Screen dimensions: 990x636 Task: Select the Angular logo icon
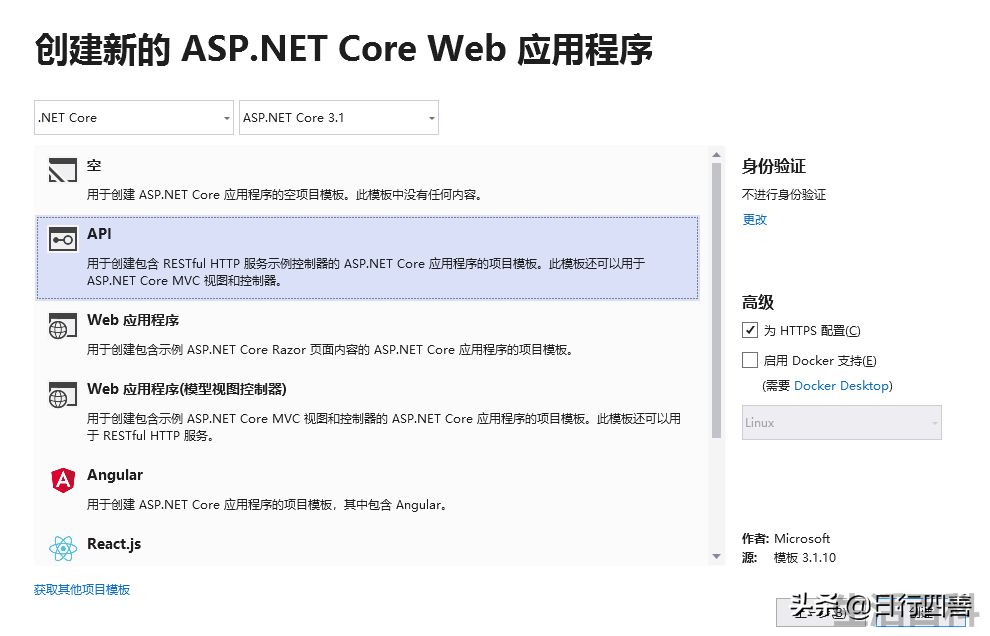[63, 481]
